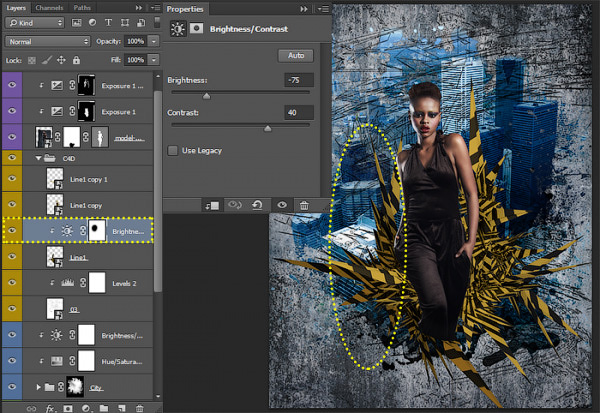The image size is (600, 413).
Task: Select the Properties tab
Action: (185, 9)
